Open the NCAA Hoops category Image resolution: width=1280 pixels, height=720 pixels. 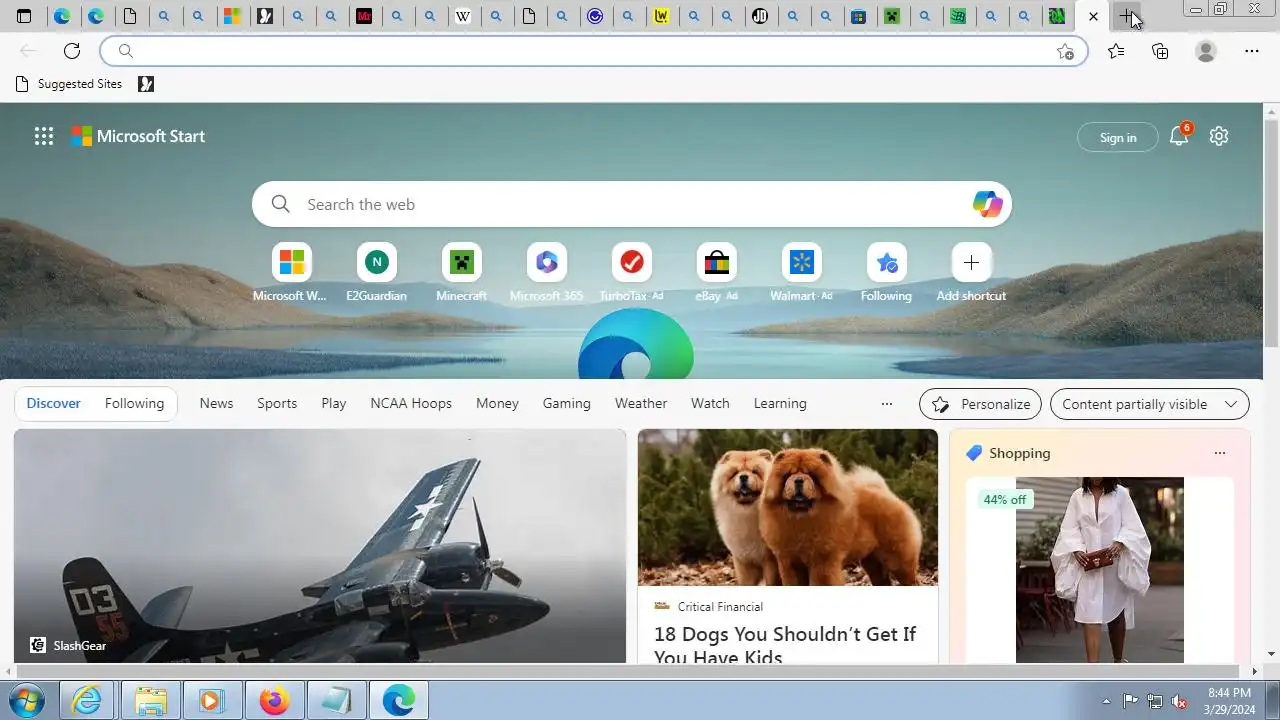(411, 404)
